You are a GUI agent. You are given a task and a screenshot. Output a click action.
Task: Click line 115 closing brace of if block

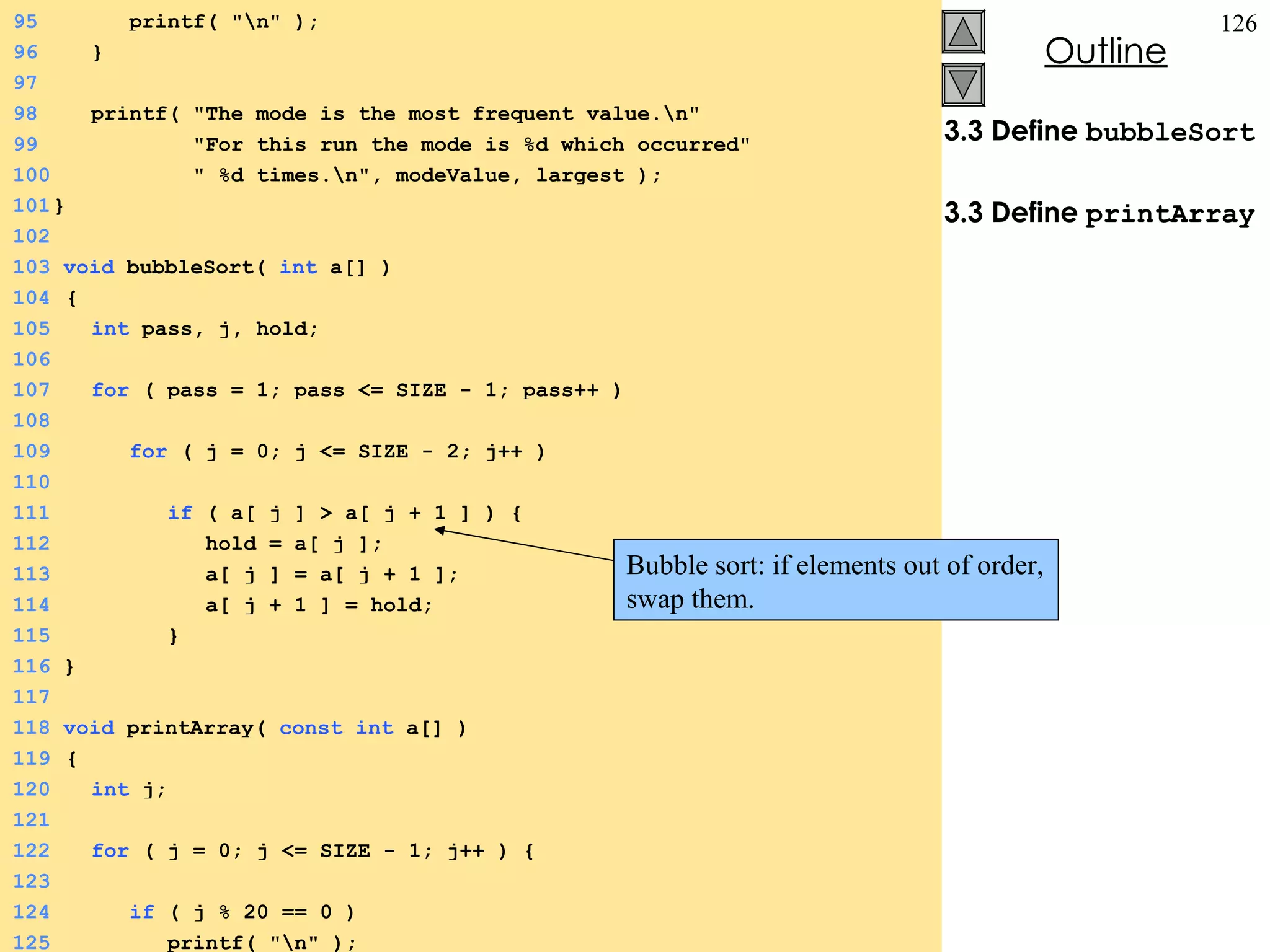(x=174, y=637)
